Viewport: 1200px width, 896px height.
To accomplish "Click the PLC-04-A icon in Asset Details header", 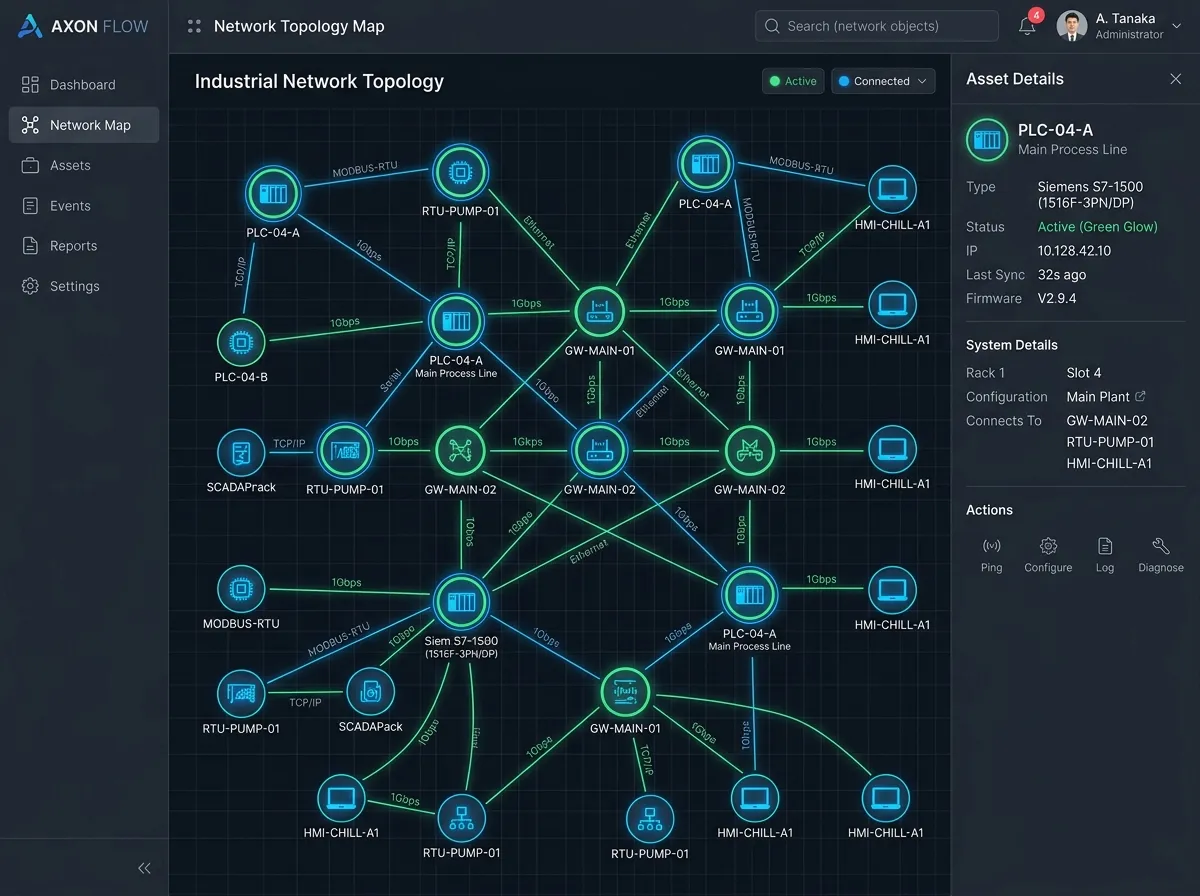I will (x=987, y=140).
